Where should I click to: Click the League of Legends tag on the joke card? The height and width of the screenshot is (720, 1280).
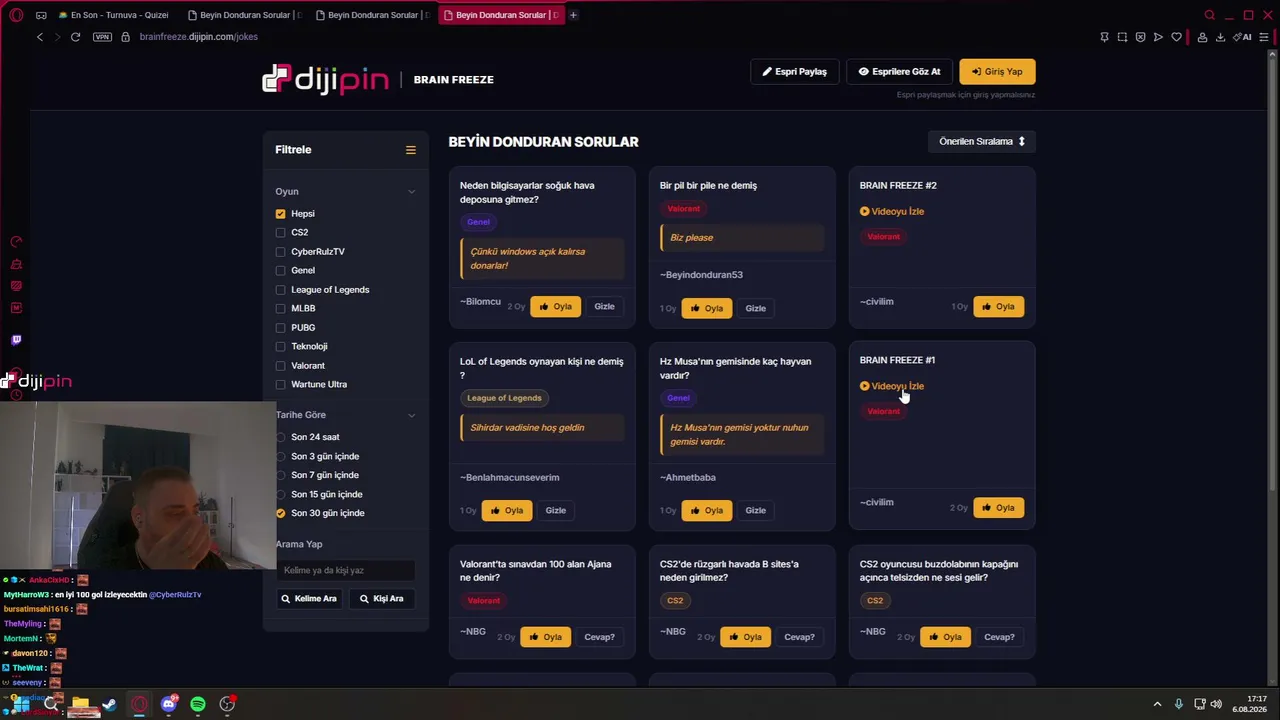coord(504,398)
